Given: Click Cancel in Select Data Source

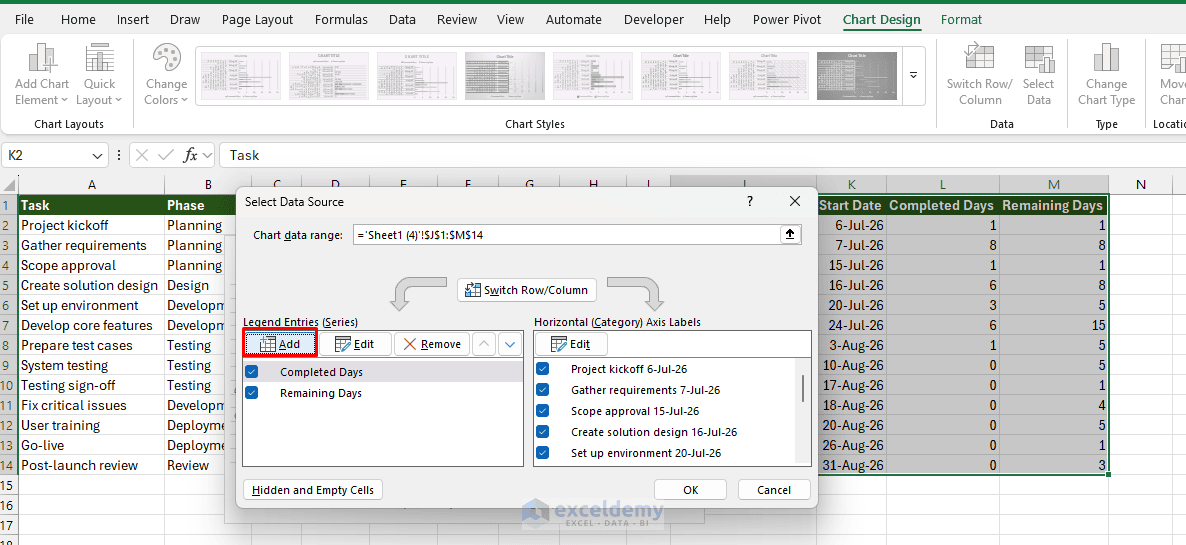Looking at the screenshot, I should (x=775, y=490).
